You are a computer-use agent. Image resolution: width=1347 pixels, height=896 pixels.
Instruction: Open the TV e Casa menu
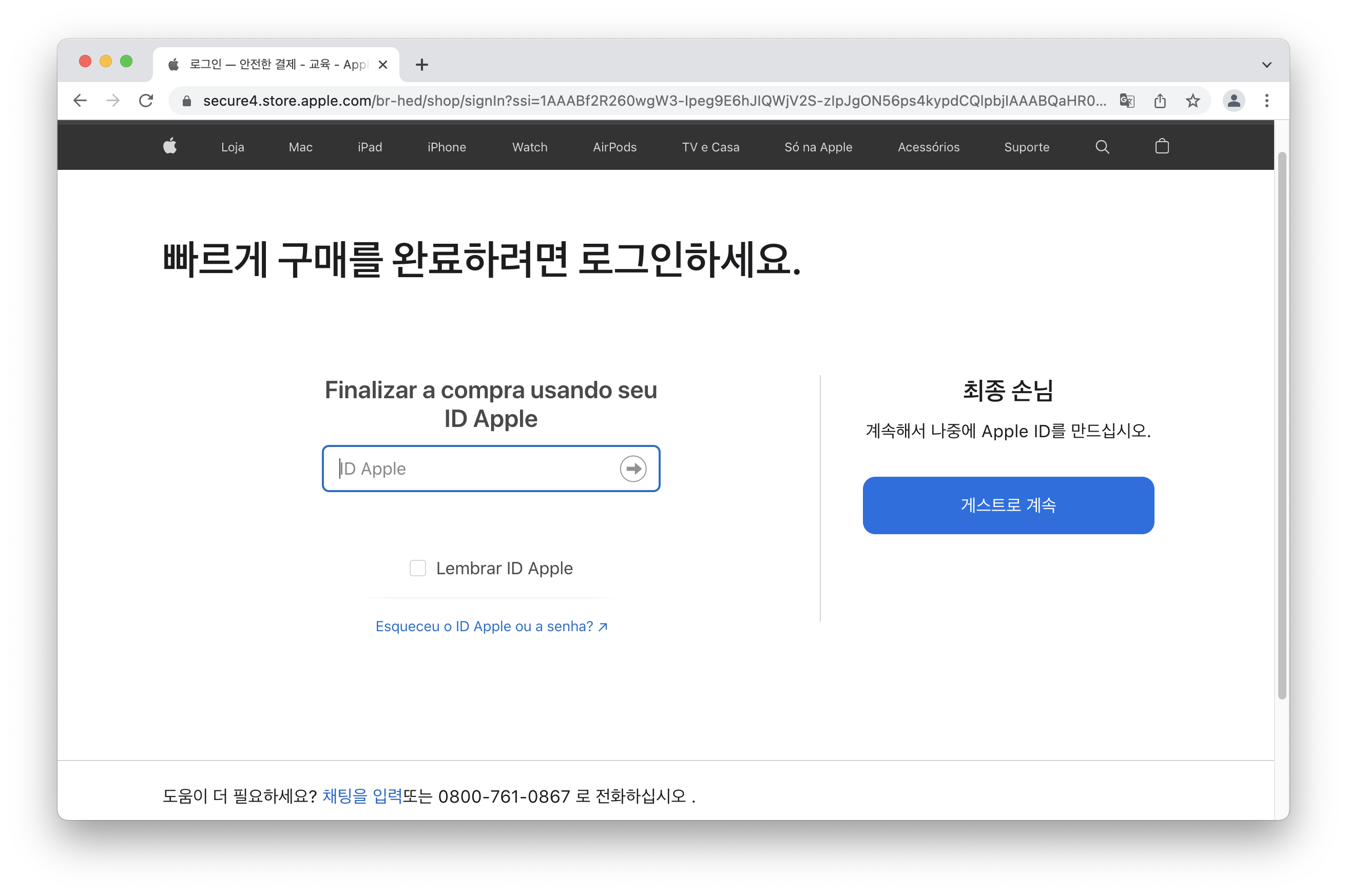710,147
